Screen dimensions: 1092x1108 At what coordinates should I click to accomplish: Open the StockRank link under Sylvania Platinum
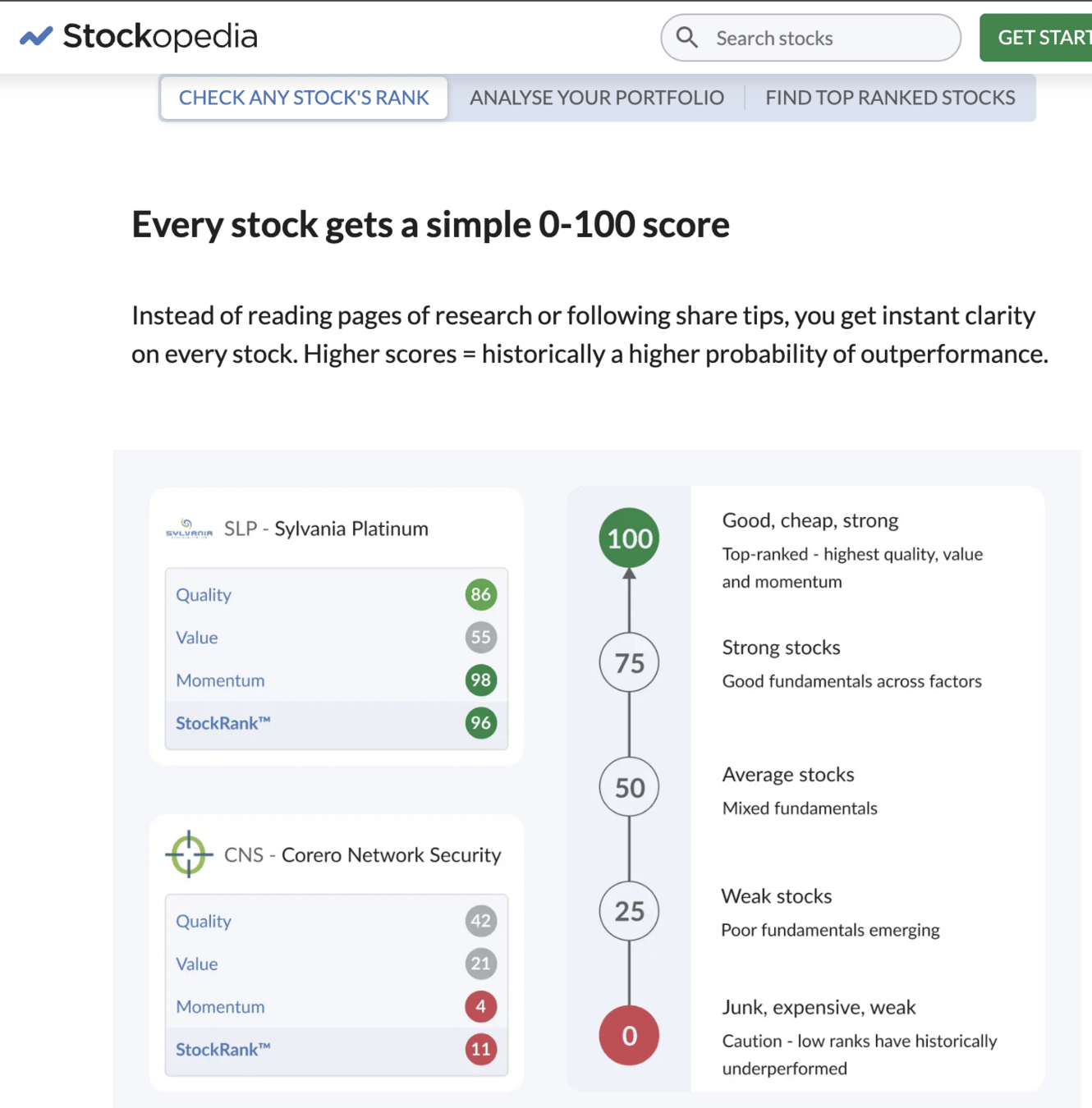[223, 723]
